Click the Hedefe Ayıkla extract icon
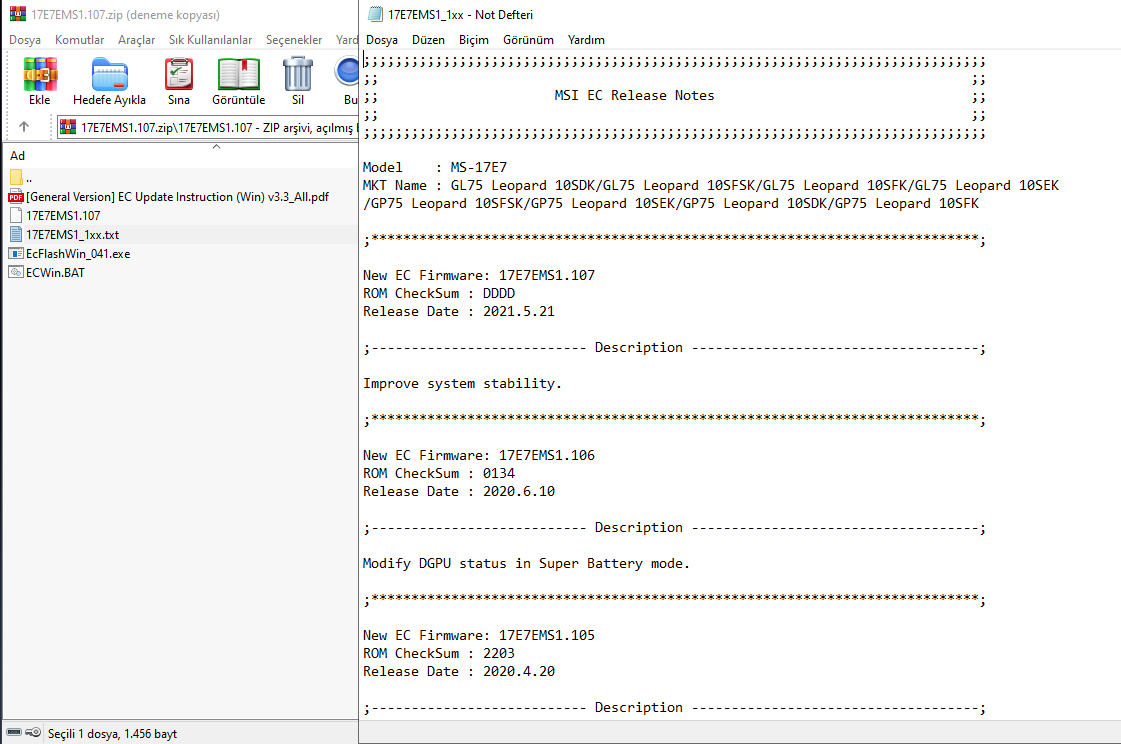 (109, 74)
